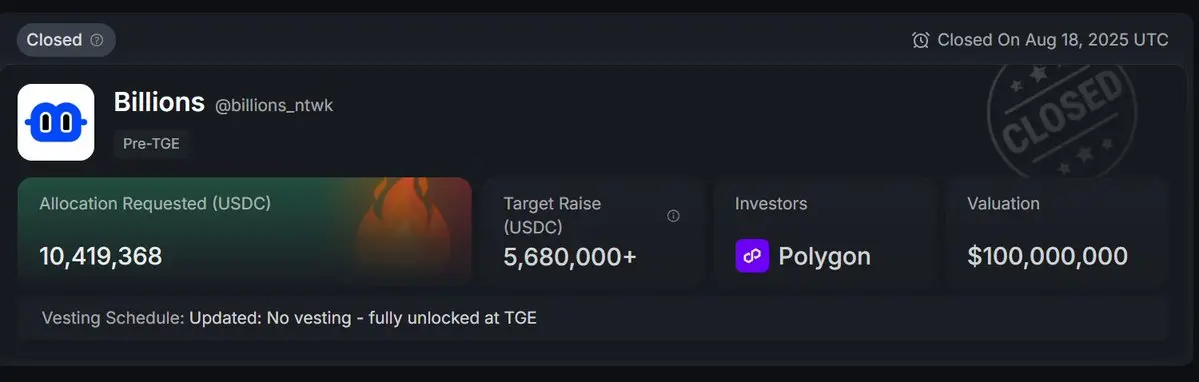The width and height of the screenshot is (1199, 382).
Task: Click the info icon next to Target Raise
Action: [x=673, y=216]
